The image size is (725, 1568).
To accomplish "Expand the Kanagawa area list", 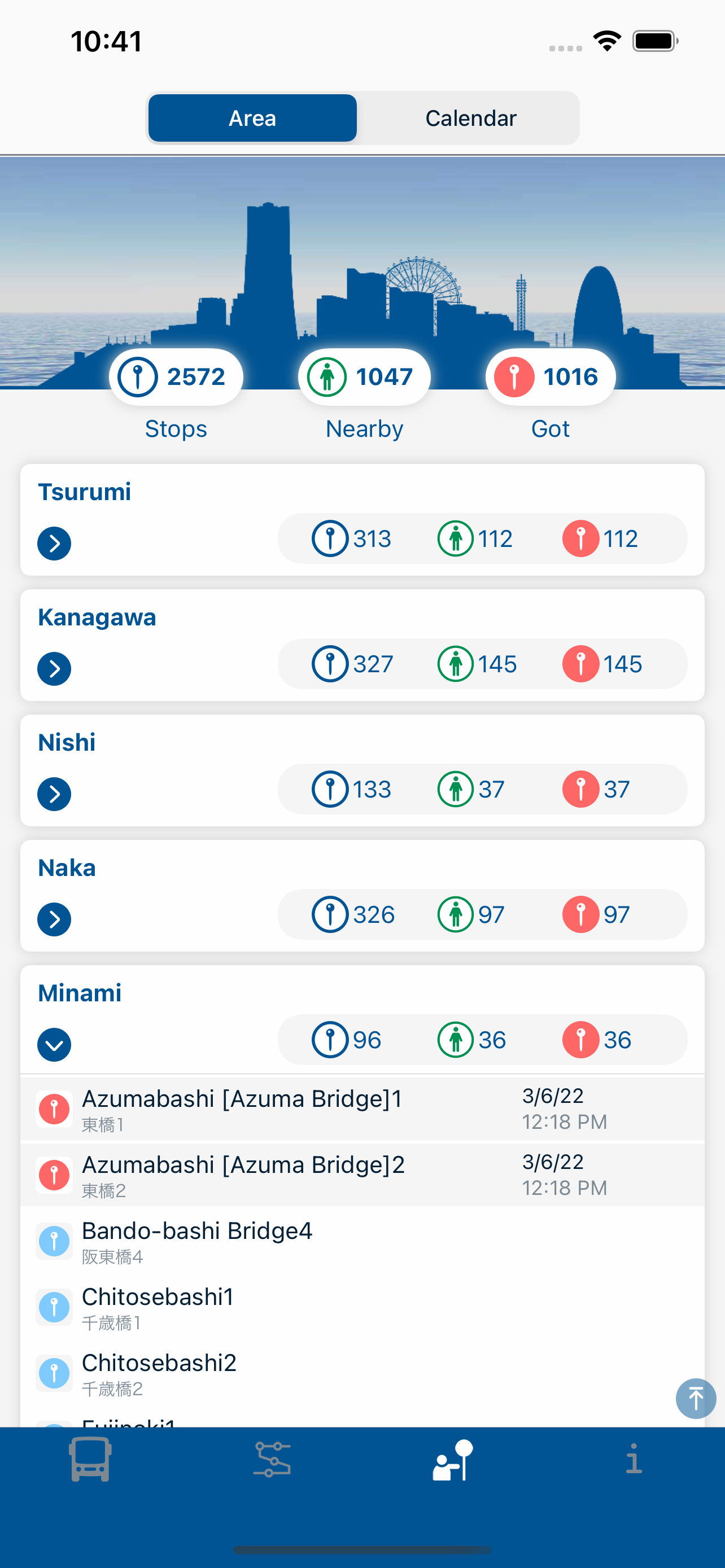I will 54,668.
